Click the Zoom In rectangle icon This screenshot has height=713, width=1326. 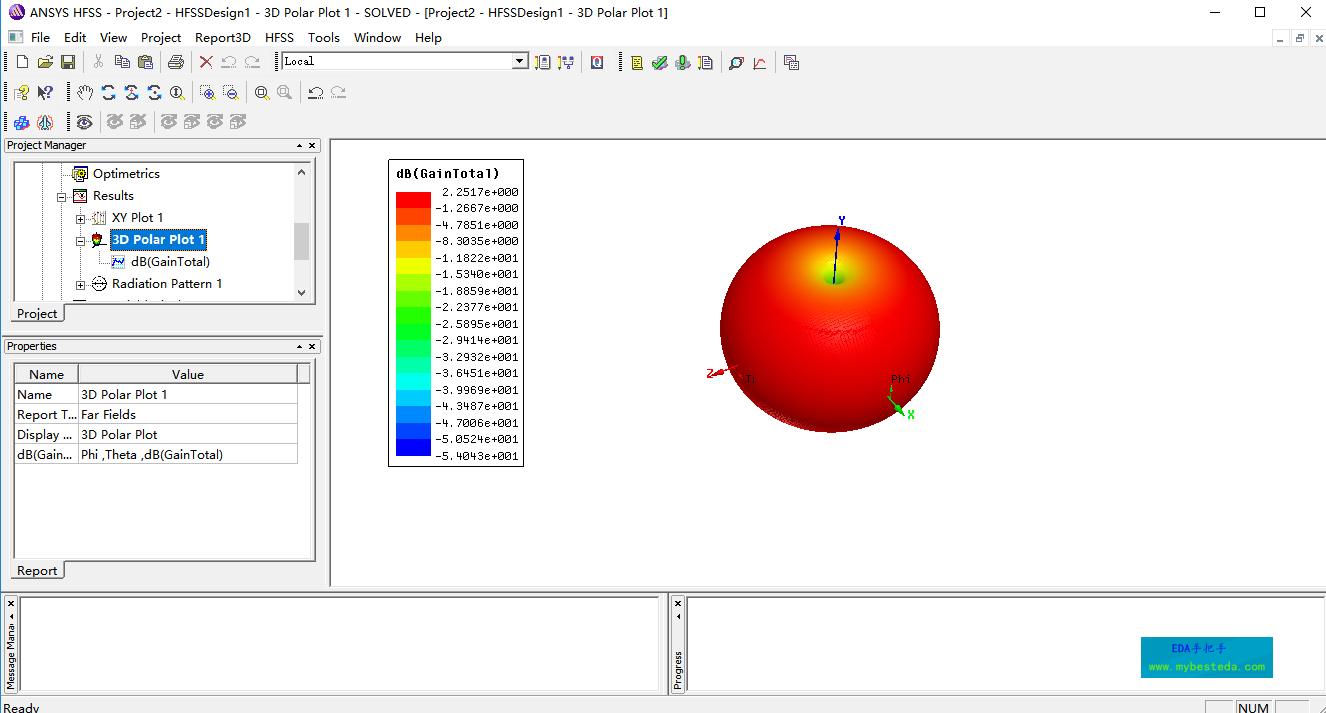pos(207,93)
